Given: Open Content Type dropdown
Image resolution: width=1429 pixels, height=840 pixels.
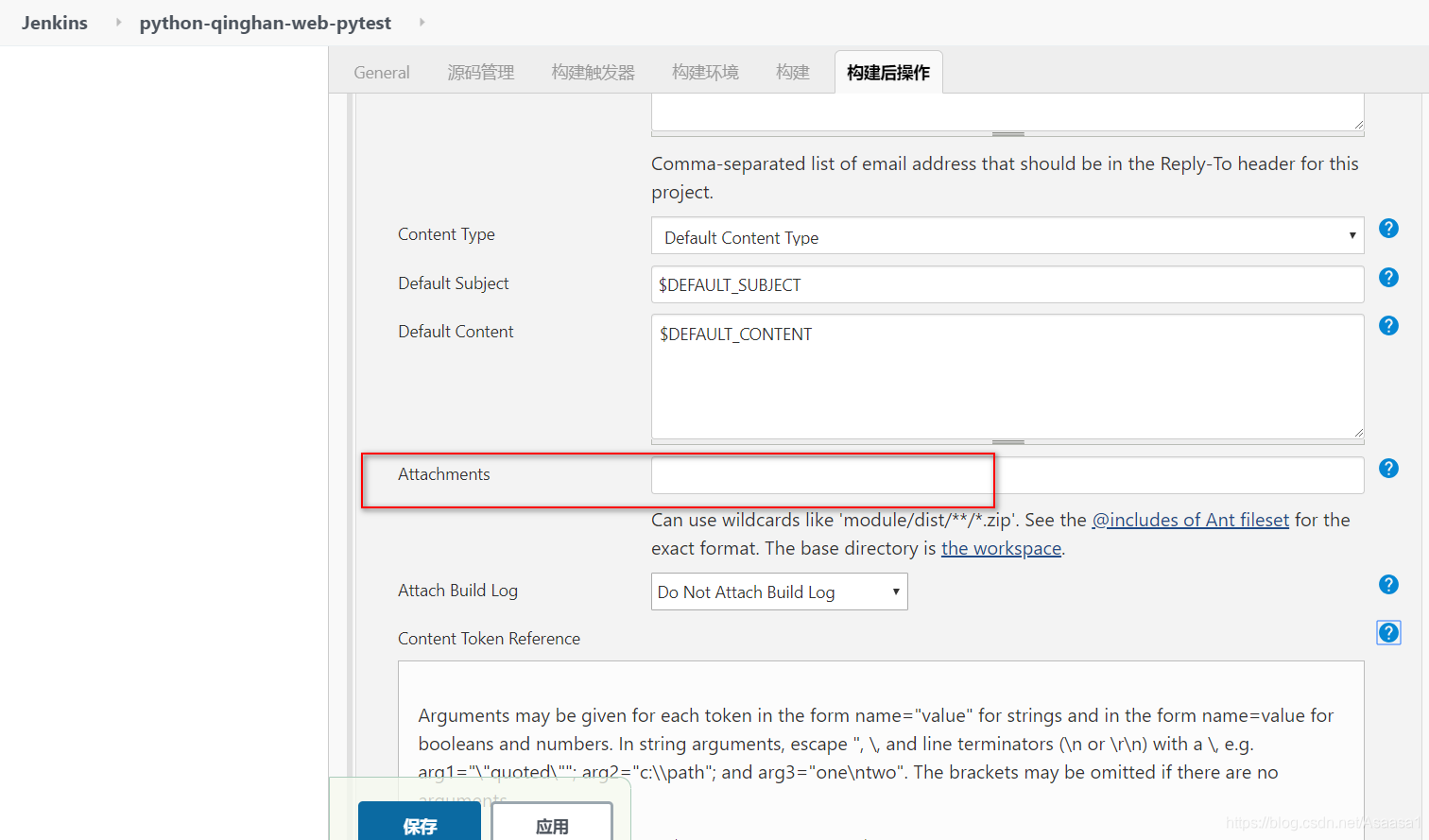Looking at the screenshot, I should [1007, 236].
